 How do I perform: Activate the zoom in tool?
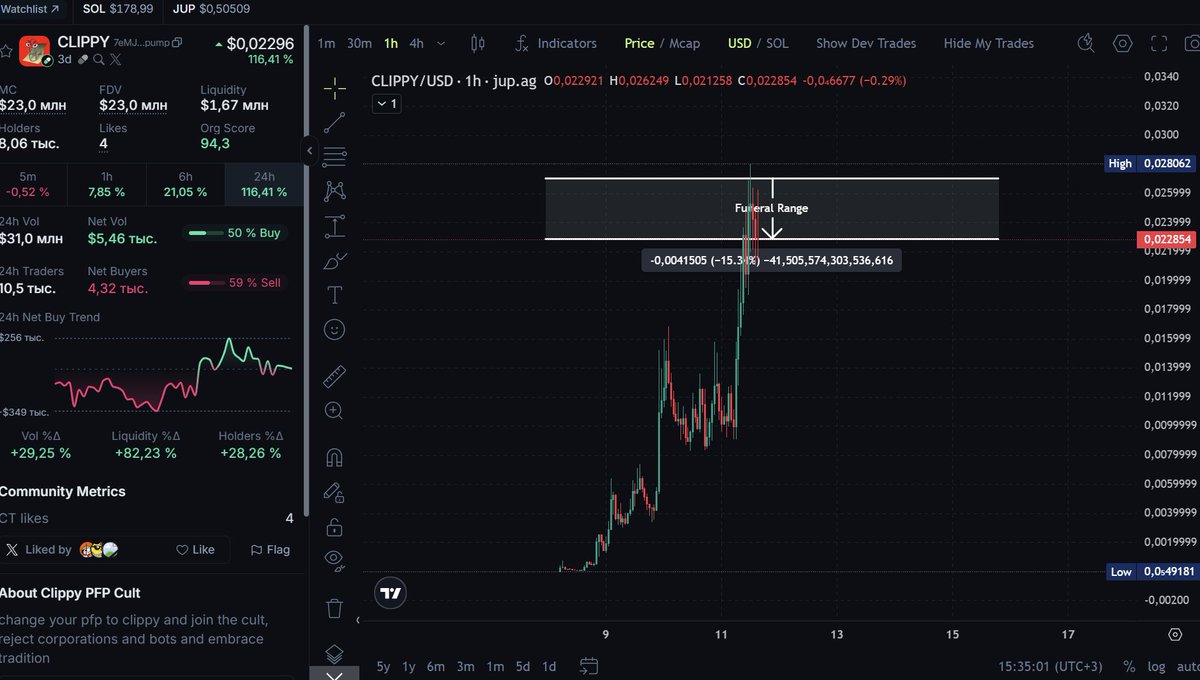pyautogui.click(x=335, y=410)
